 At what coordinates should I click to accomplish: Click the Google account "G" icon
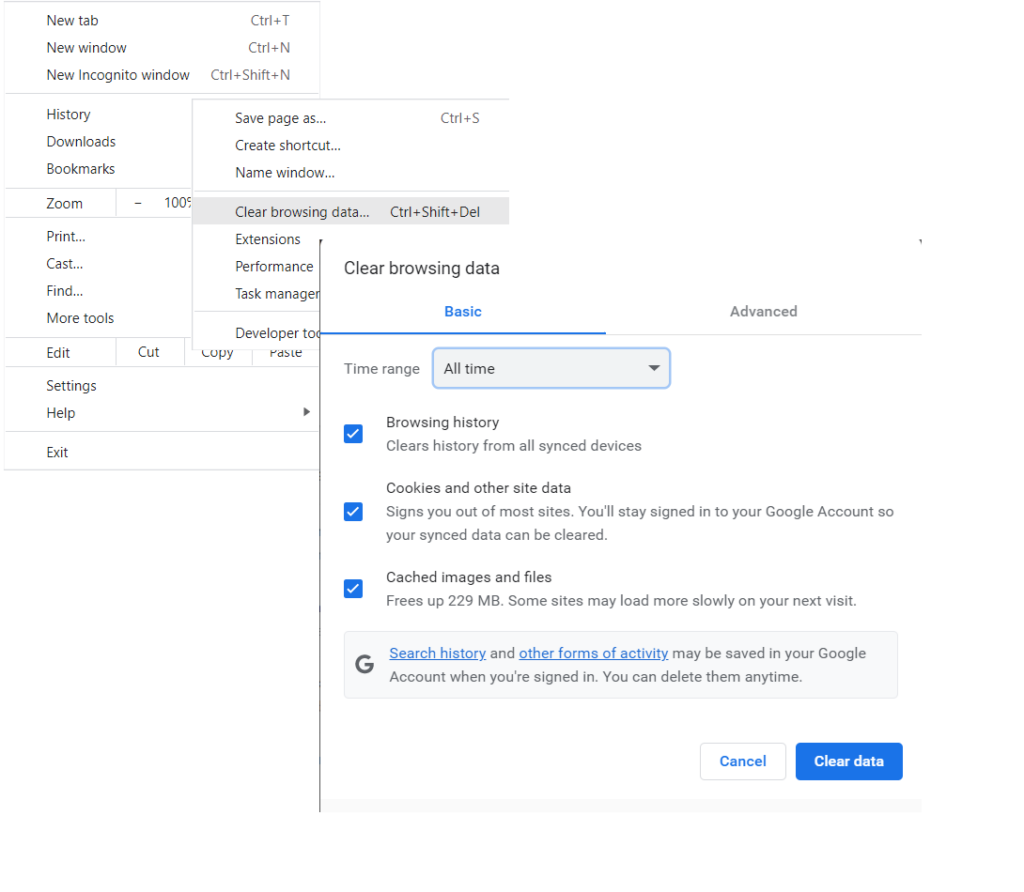pyautogui.click(x=364, y=664)
